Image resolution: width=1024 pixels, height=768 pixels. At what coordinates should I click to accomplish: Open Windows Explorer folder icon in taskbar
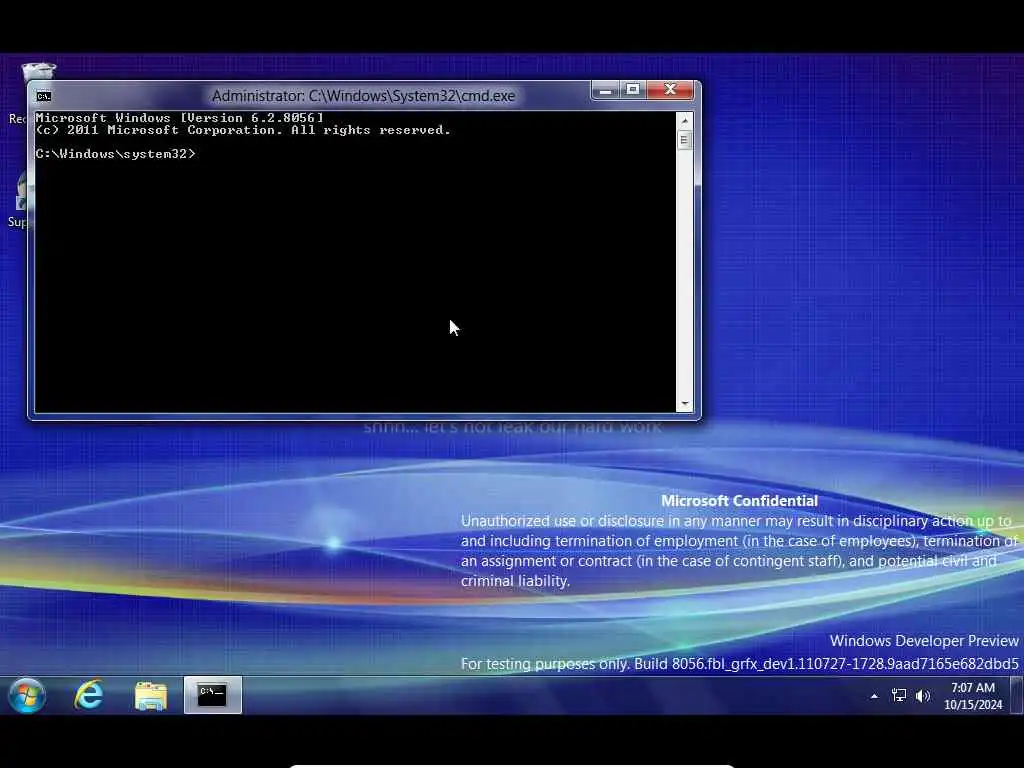click(x=151, y=696)
